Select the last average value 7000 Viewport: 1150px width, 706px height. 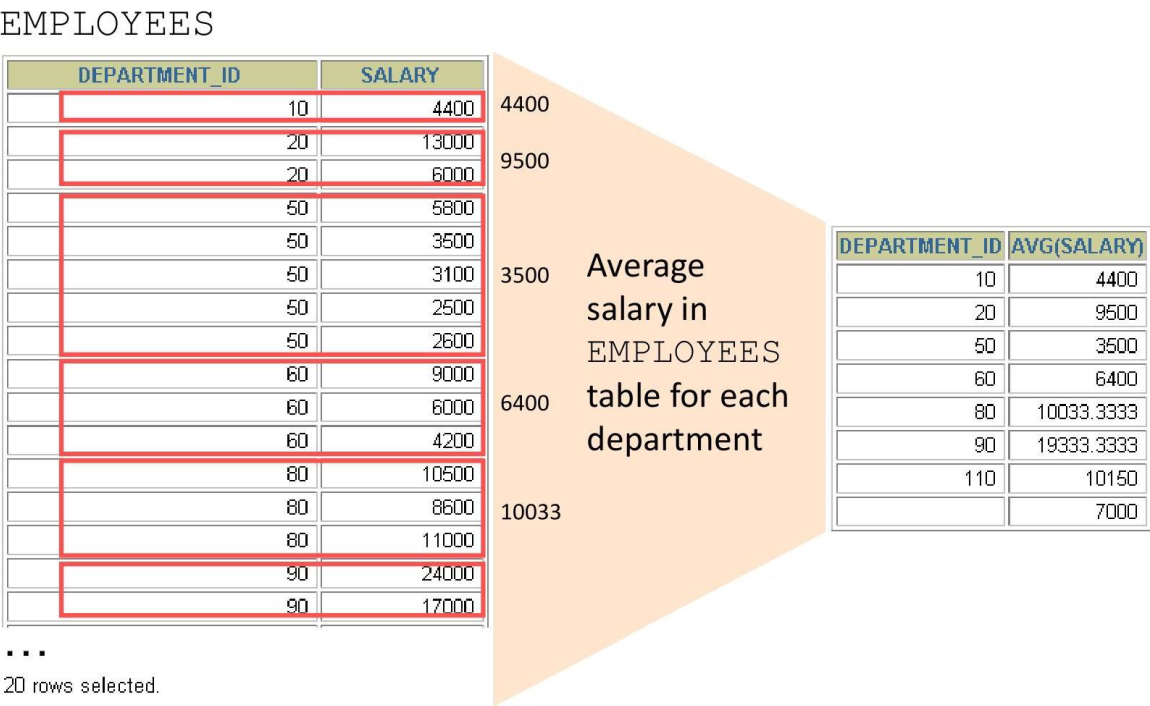(1077, 511)
